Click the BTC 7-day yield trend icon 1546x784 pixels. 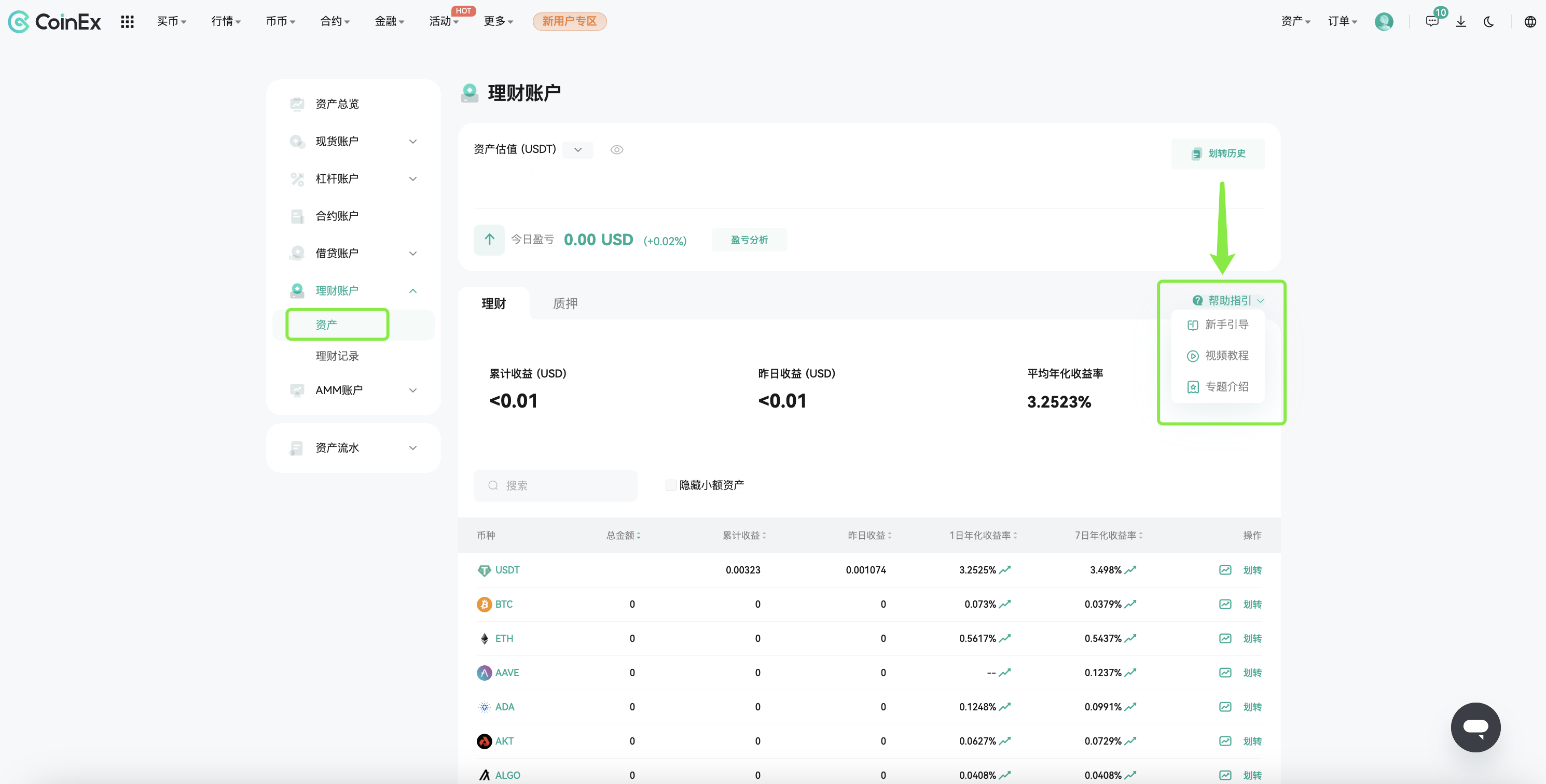[x=1130, y=604]
